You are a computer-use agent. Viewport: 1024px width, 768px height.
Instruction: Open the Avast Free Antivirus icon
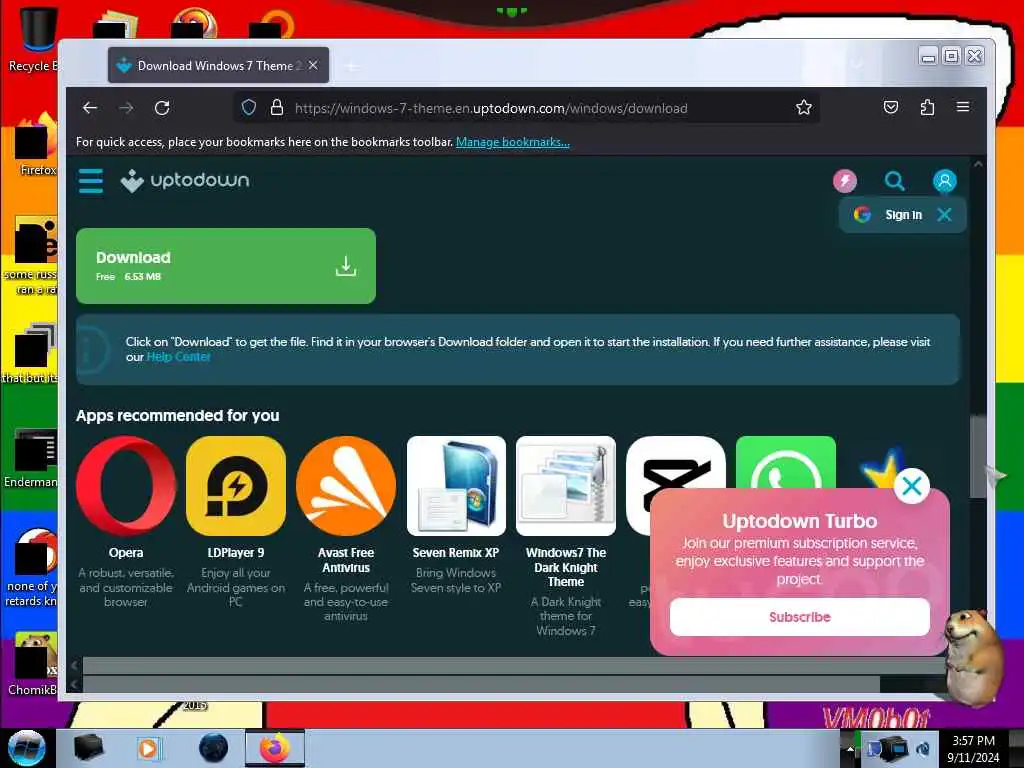point(345,486)
